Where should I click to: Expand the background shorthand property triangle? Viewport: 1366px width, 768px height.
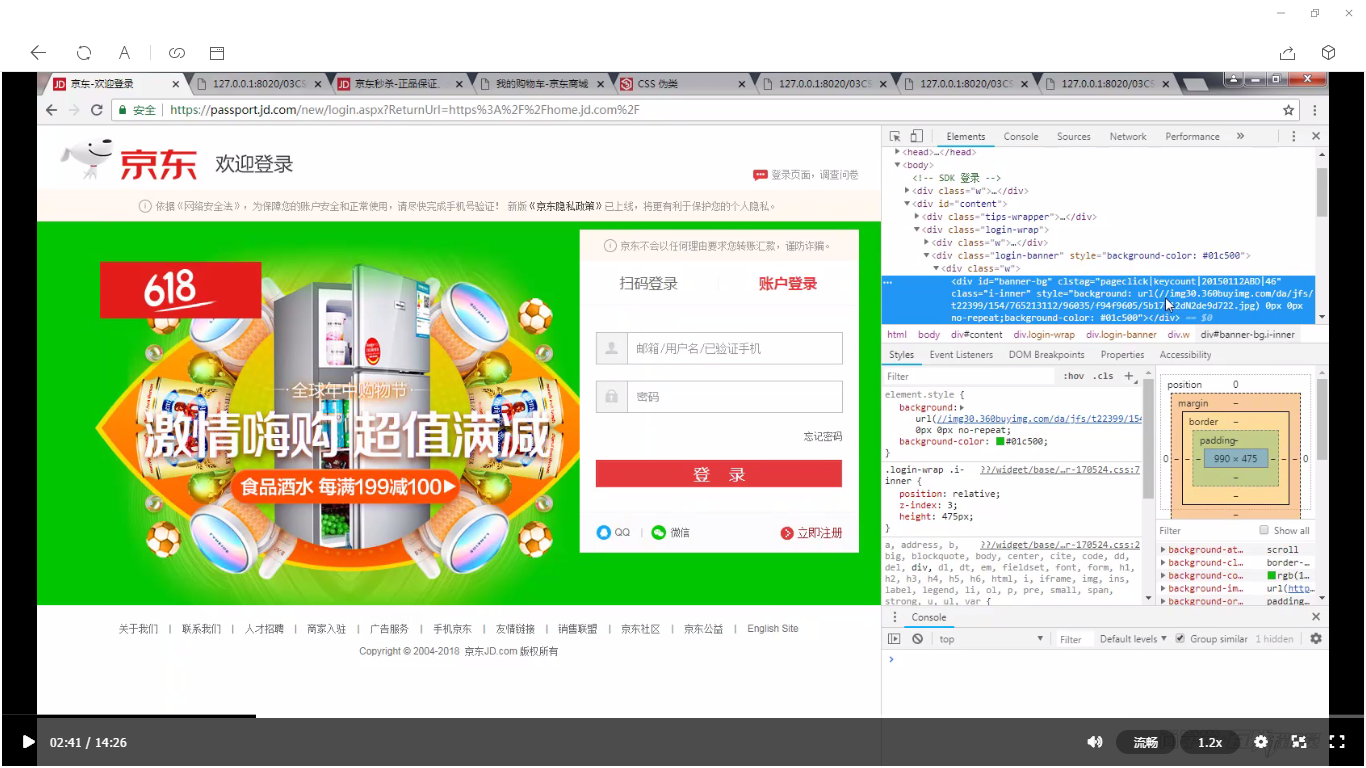[962, 408]
